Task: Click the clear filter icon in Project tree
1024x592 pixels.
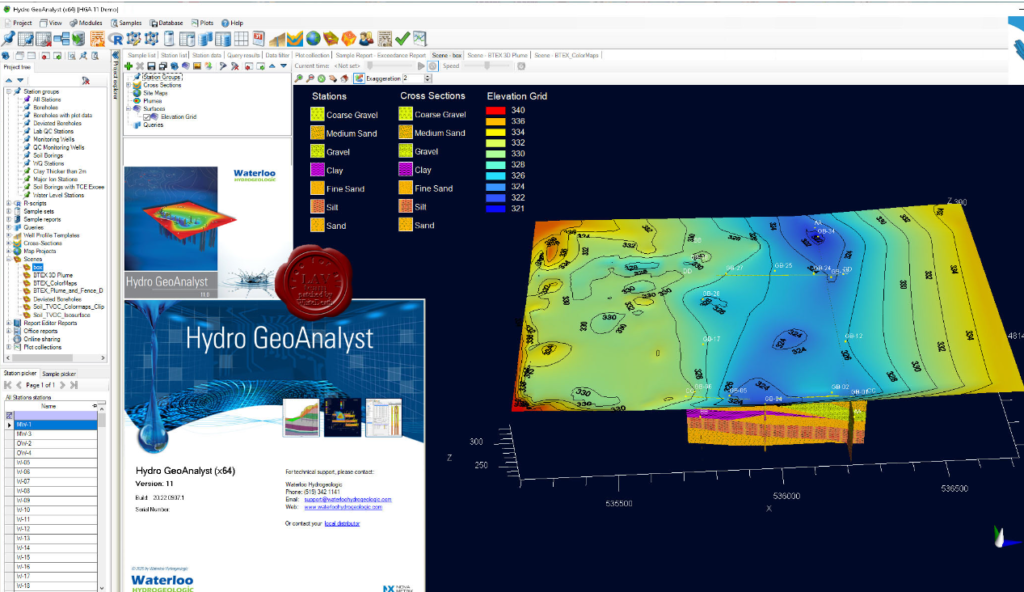Action: (86, 80)
